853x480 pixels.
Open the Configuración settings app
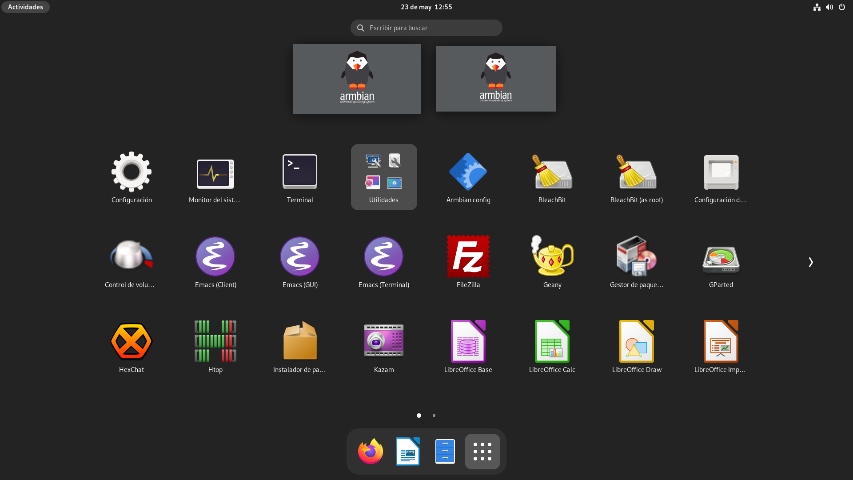(x=131, y=177)
